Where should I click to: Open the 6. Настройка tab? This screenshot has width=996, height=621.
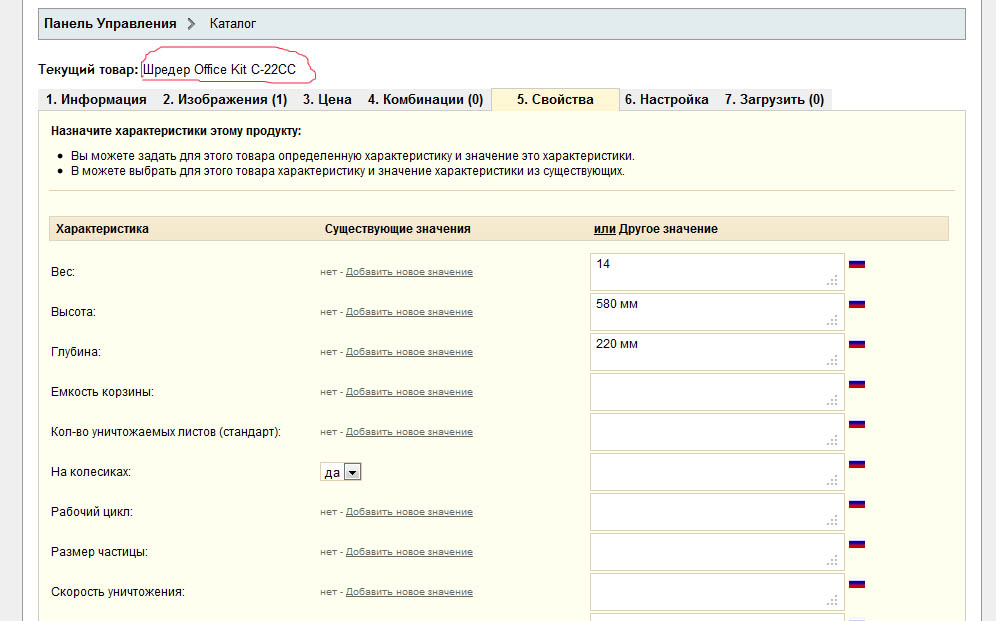666,100
